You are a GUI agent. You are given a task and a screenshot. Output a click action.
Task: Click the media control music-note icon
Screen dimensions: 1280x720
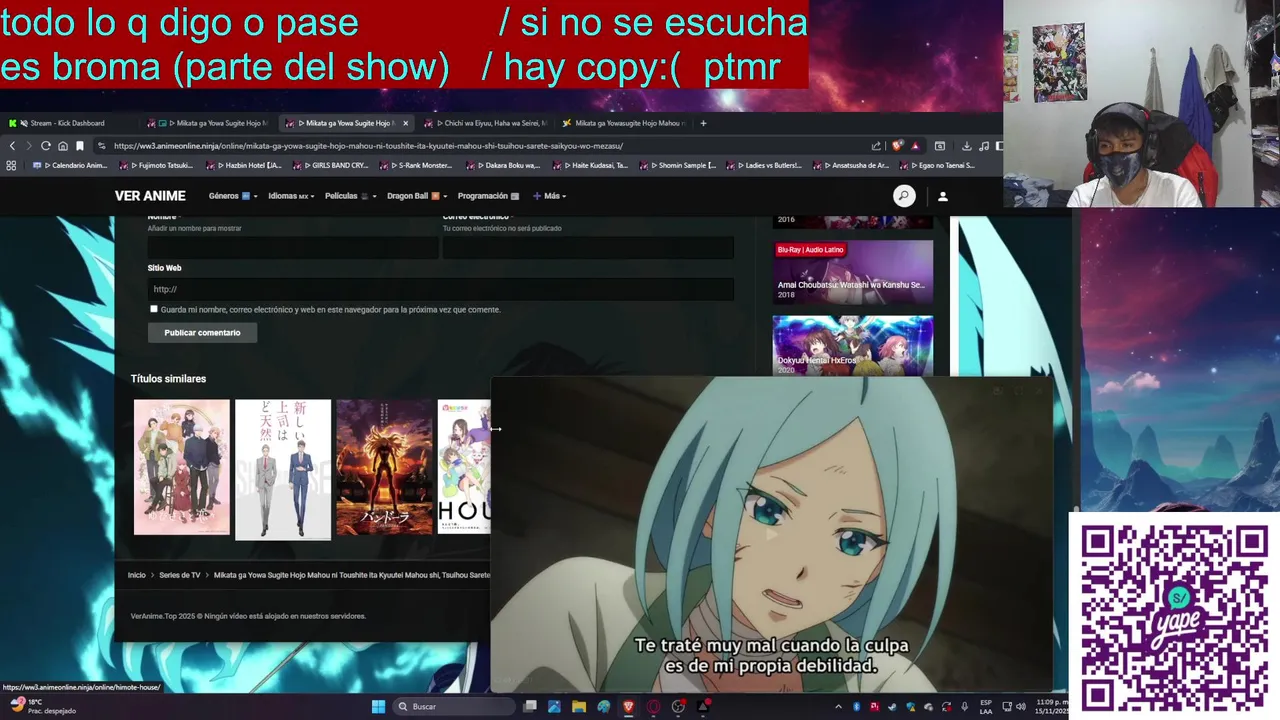point(984,146)
